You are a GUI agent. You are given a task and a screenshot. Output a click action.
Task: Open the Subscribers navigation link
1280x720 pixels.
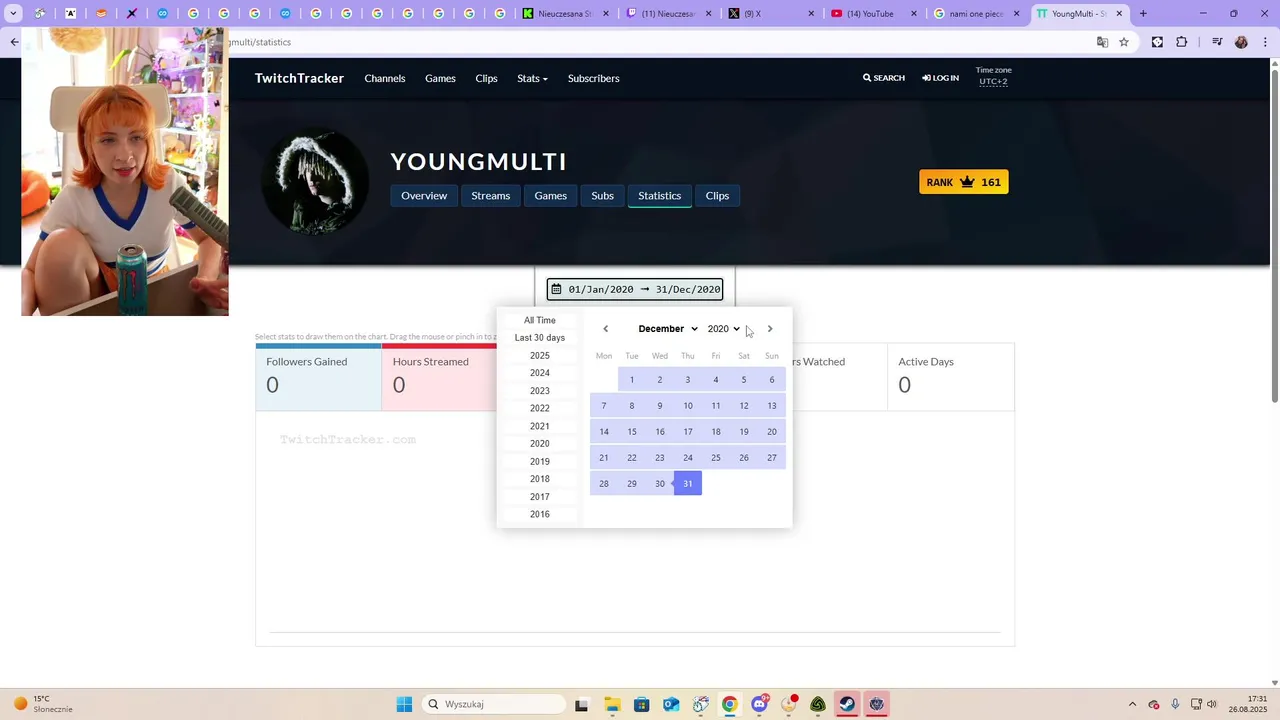click(x=594, y=78)
